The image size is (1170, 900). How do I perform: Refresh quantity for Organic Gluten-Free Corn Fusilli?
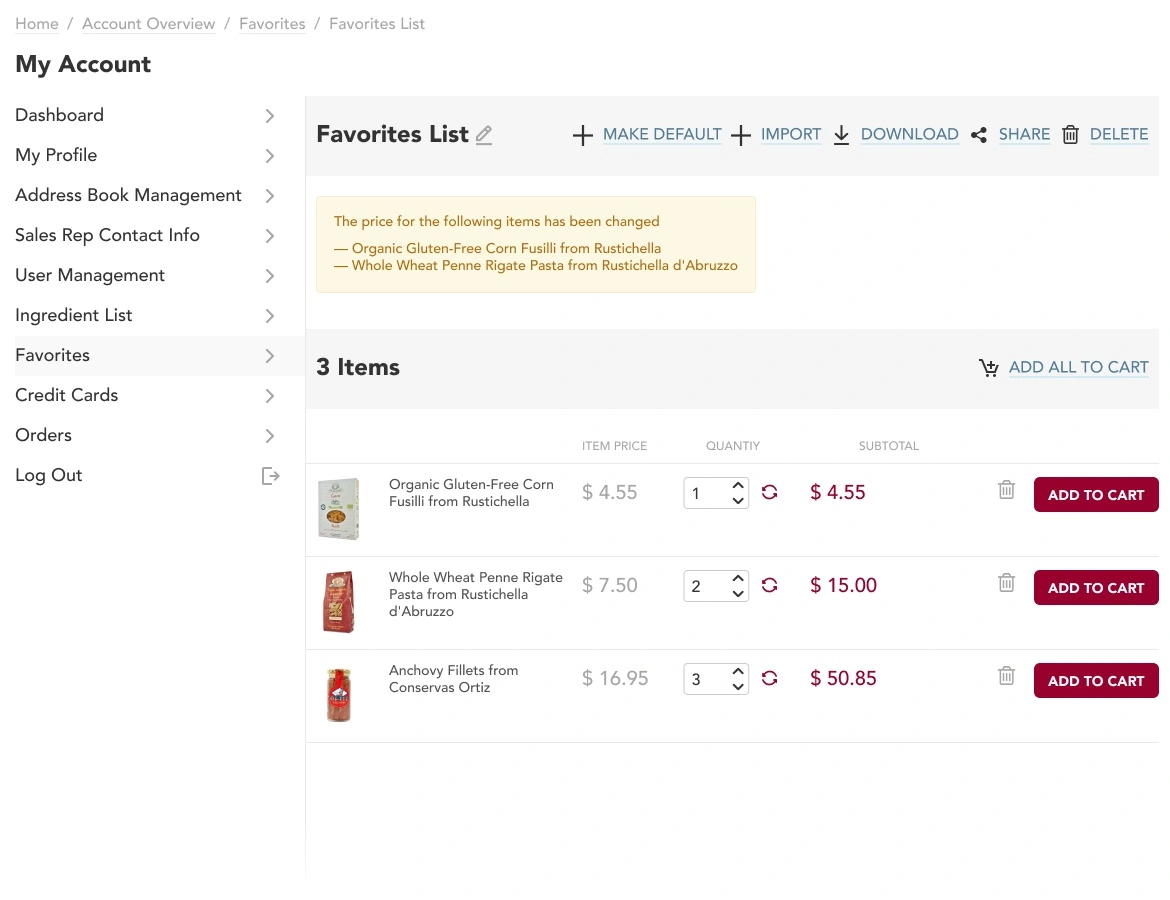(x=769, y=493)
